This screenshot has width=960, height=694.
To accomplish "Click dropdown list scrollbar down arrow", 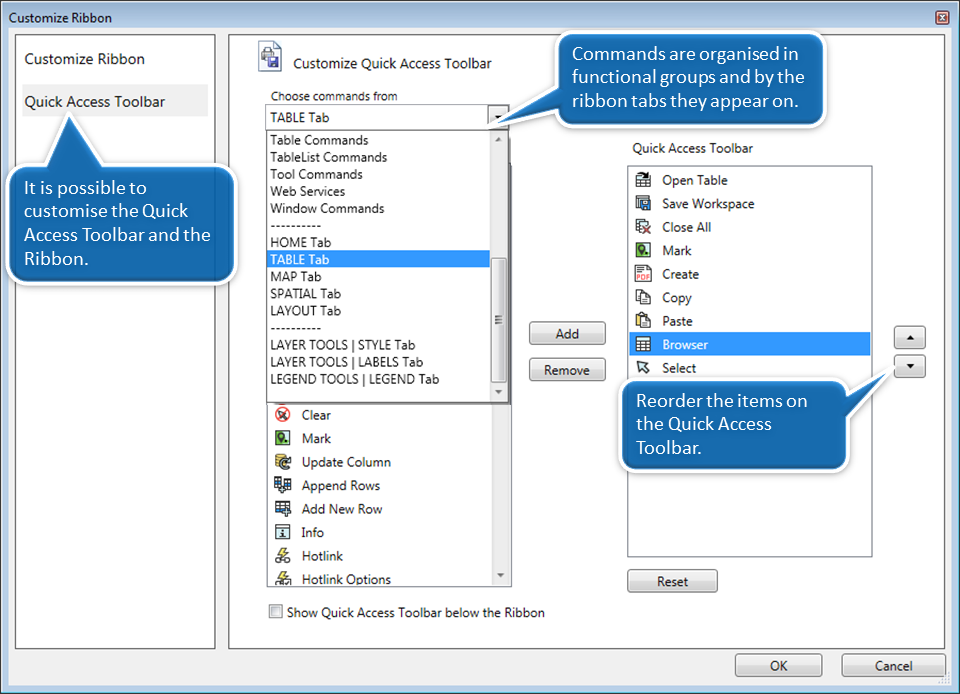I will click(498, 392).
